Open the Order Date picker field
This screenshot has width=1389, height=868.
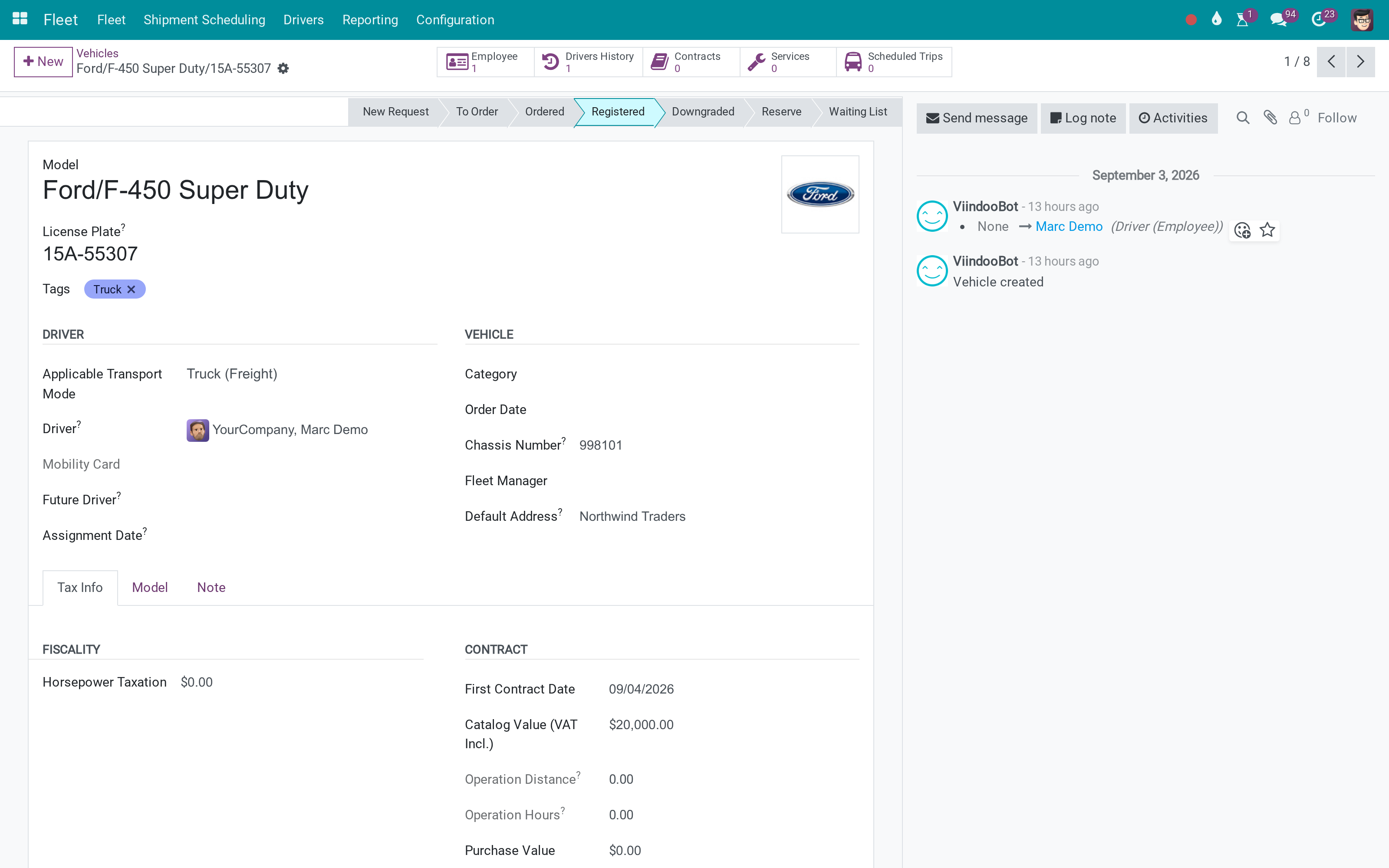[719, 410]
